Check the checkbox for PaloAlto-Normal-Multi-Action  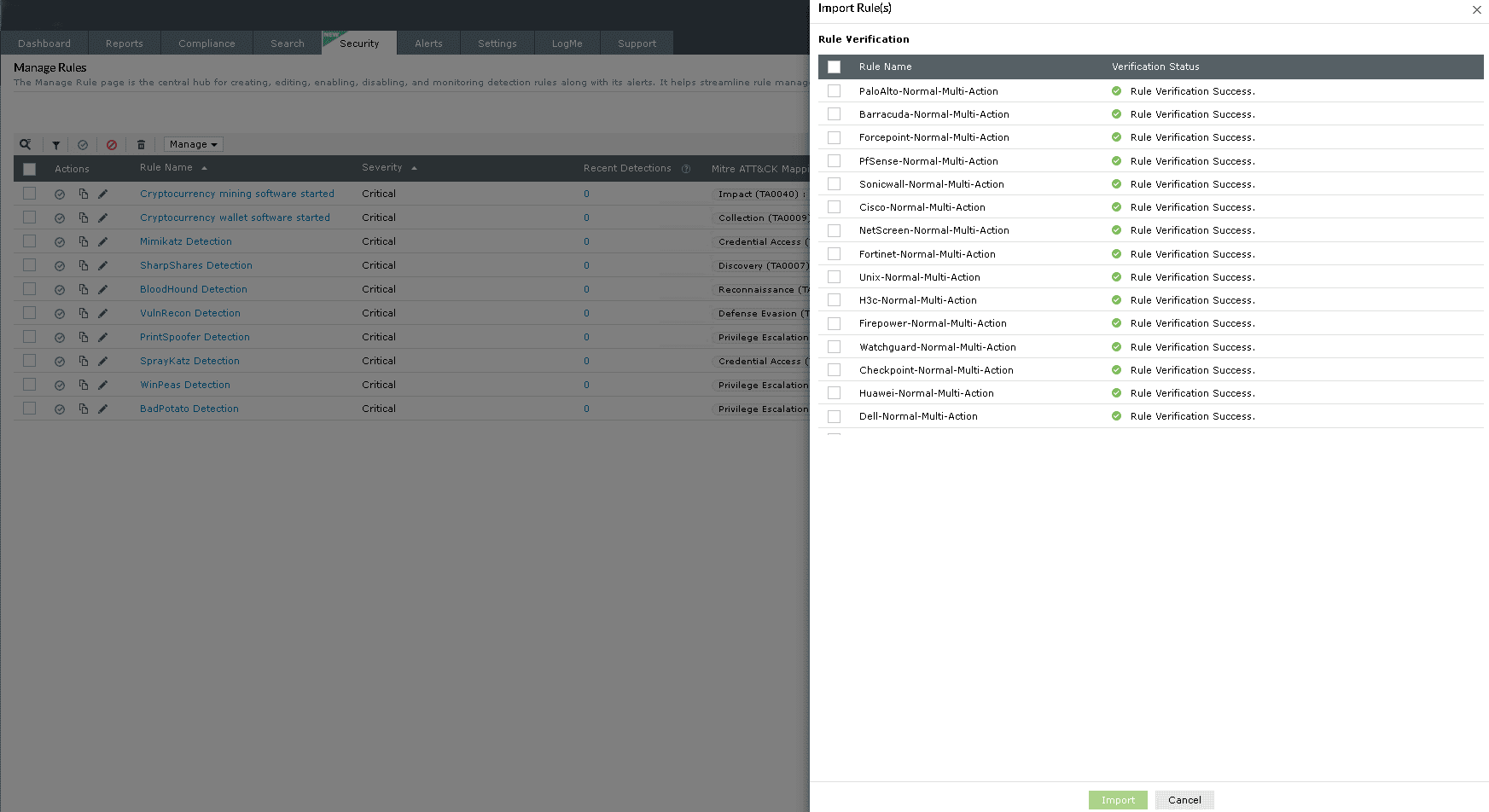click(834, 90)
